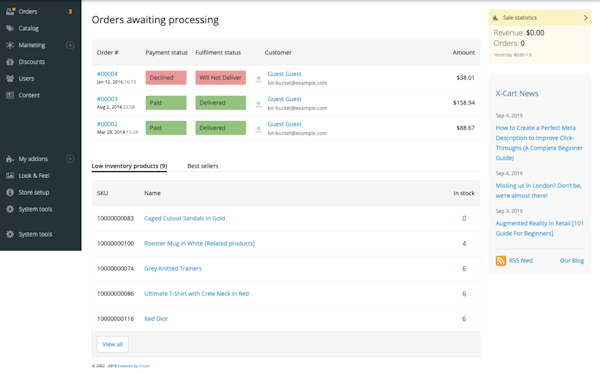
Task: Open the Catalog menu item
Action: (x=29, y=28)
